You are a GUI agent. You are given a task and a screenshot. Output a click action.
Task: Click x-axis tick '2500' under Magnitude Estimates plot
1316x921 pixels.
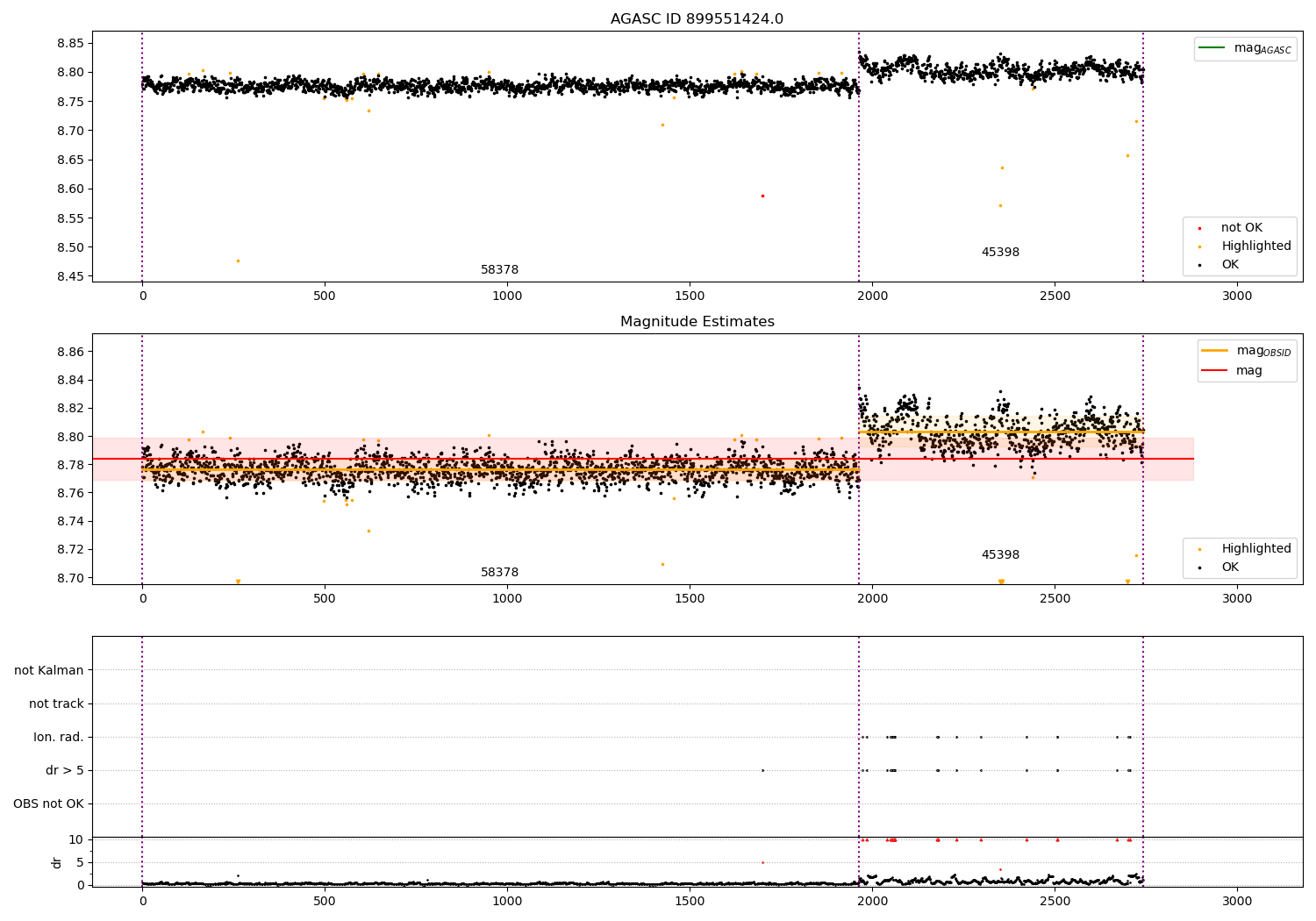[x=1055, y=598]
